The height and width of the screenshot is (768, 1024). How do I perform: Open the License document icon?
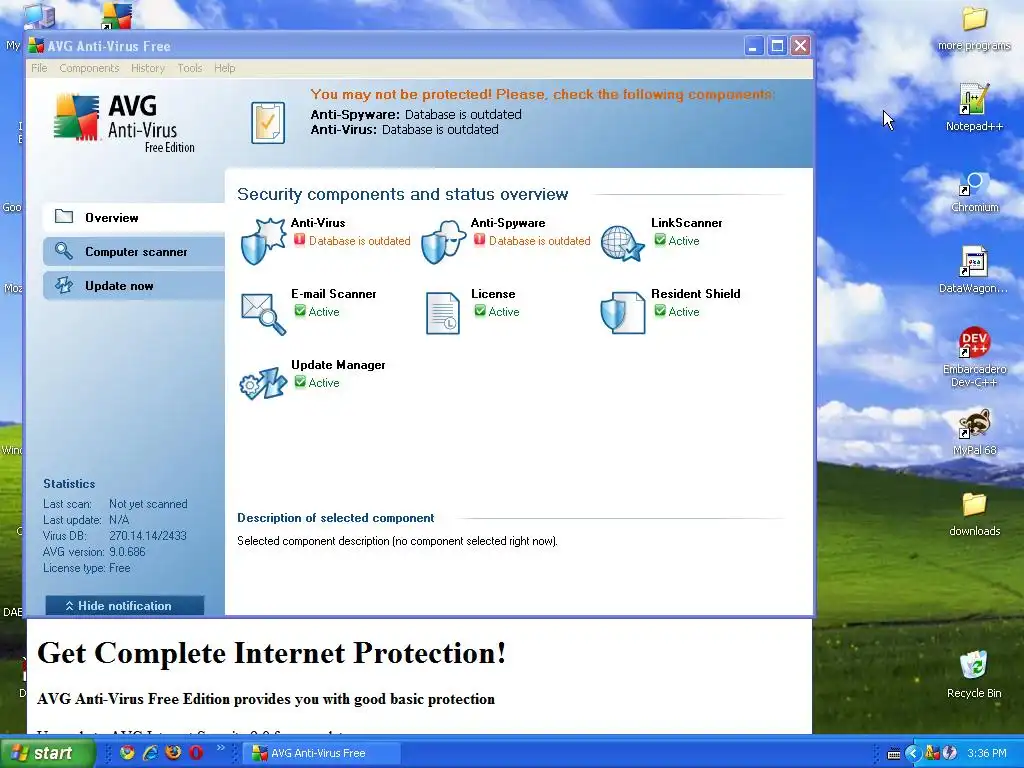coord(443,313)
